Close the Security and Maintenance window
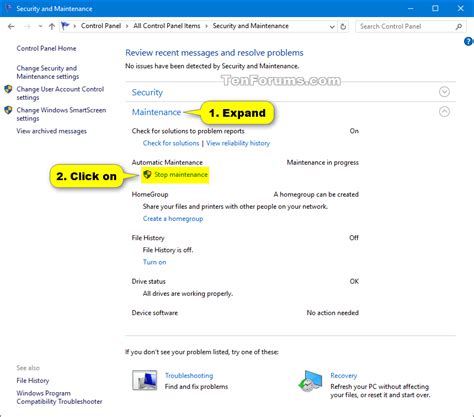474x417 pixels. [460, 8]
